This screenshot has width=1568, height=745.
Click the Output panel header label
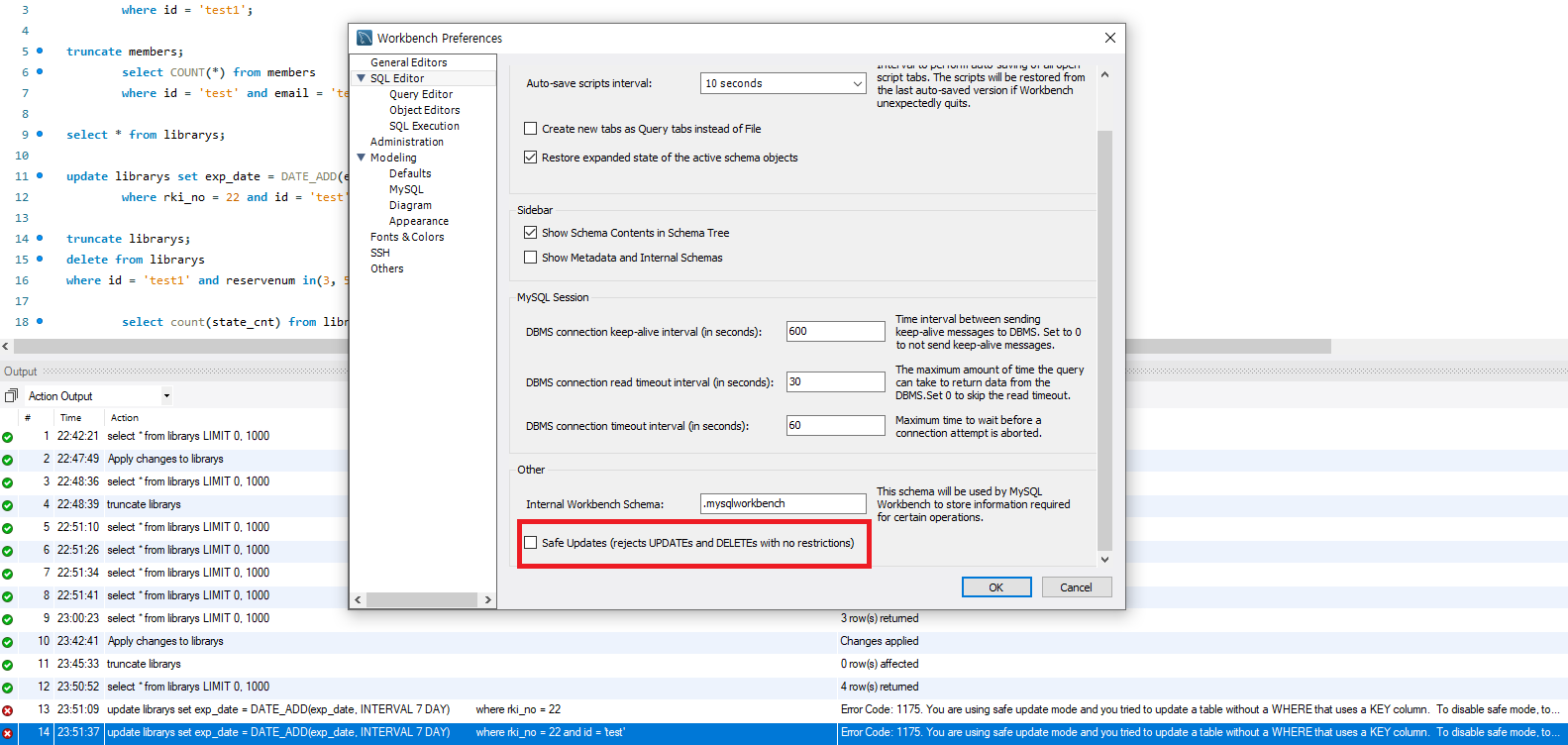pos(21,372)
